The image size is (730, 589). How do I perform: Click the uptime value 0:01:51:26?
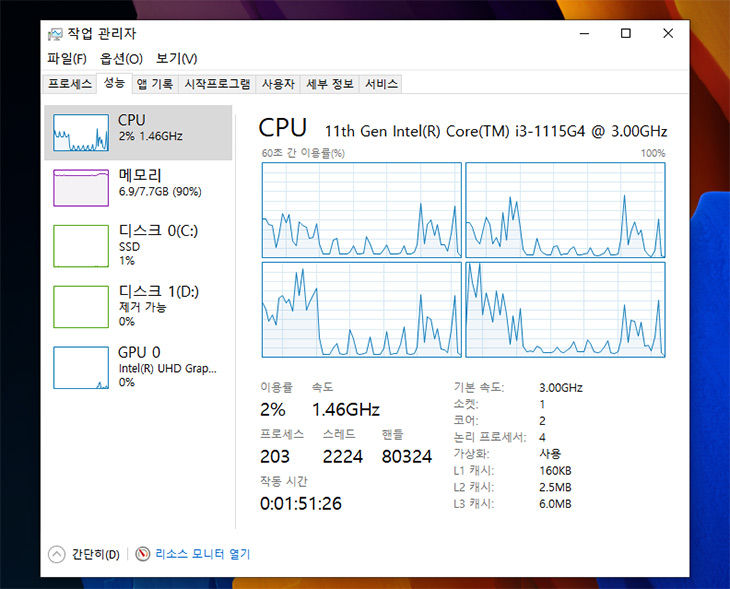[301, 503]
